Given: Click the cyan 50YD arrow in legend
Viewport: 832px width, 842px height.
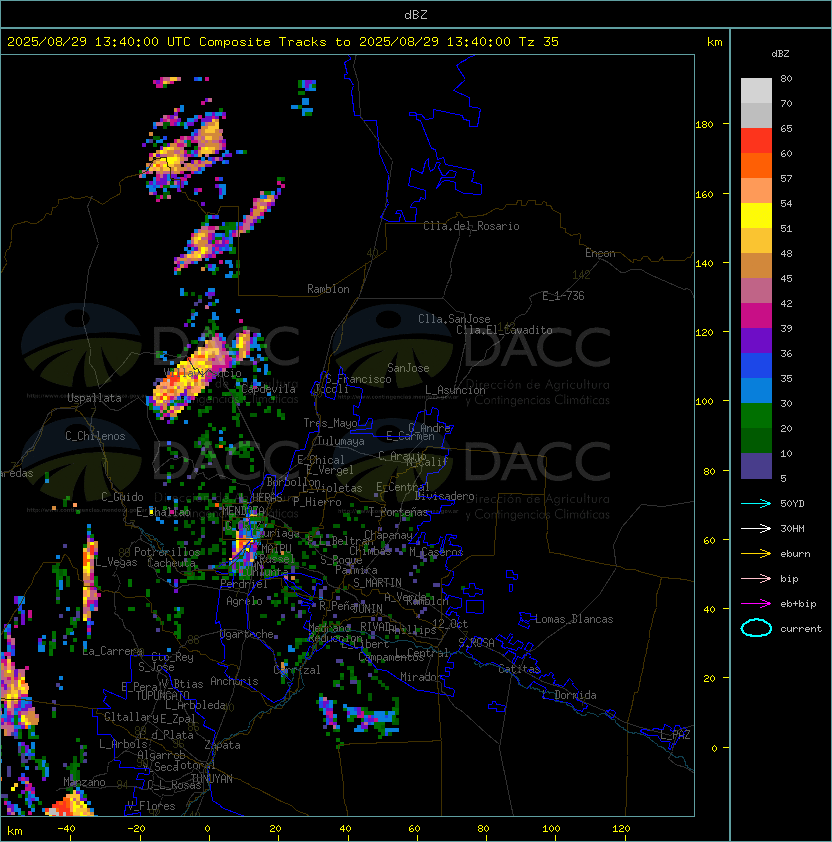Looking at the screenshot, I should point(756,503).
